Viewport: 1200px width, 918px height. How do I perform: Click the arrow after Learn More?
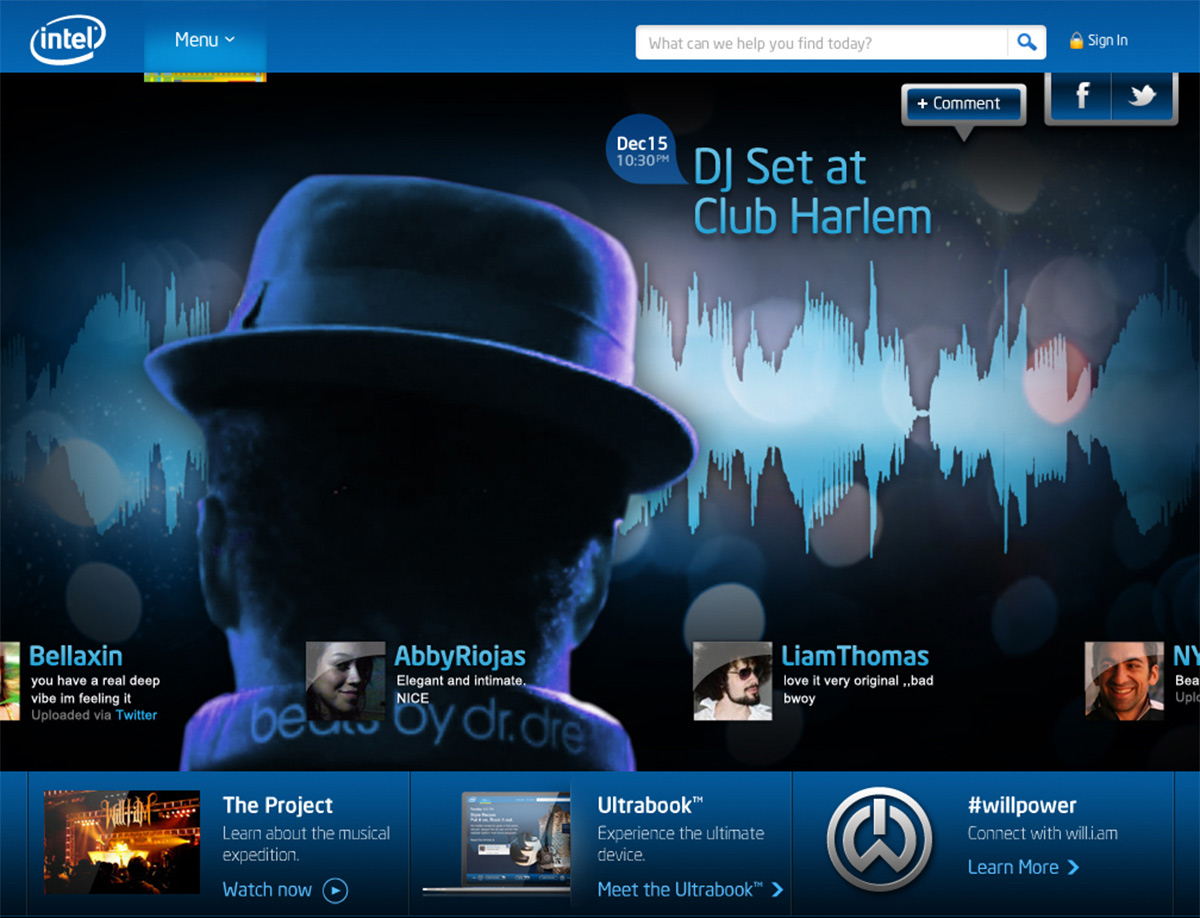pos(1073,867)
